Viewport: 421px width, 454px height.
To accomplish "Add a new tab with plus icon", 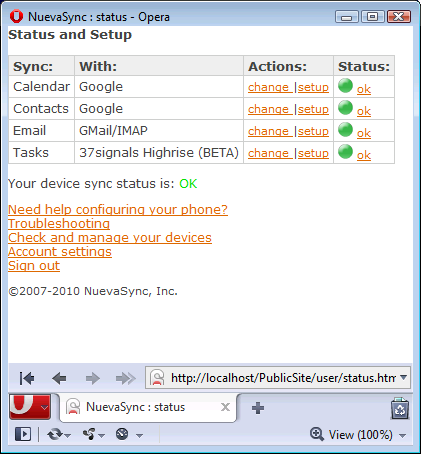I will (x=258, y=408).
